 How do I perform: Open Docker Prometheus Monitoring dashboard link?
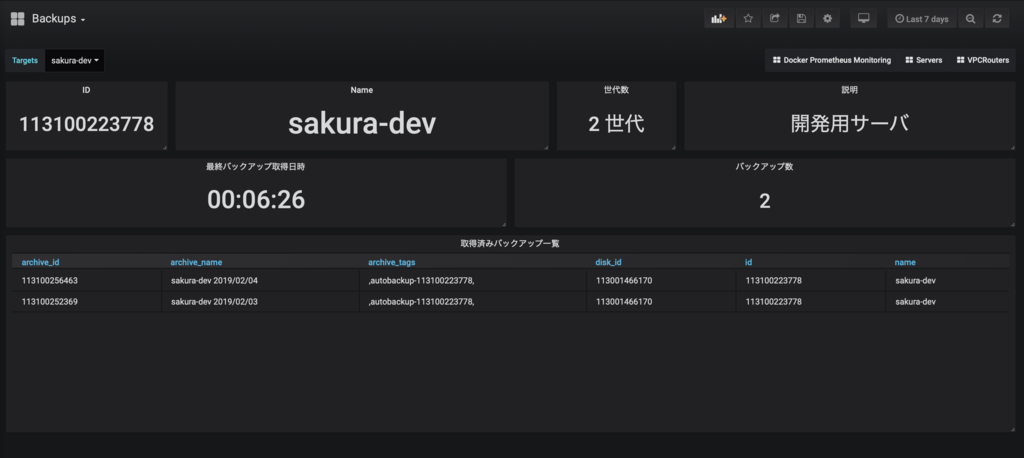click(x=831, y=60)
